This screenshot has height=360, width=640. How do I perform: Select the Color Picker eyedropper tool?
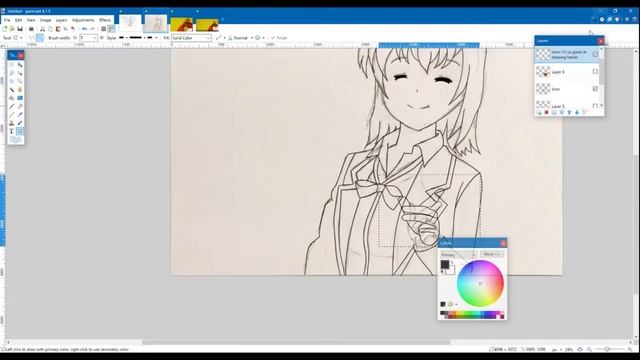pyautogui.click(x=20, y=115)
